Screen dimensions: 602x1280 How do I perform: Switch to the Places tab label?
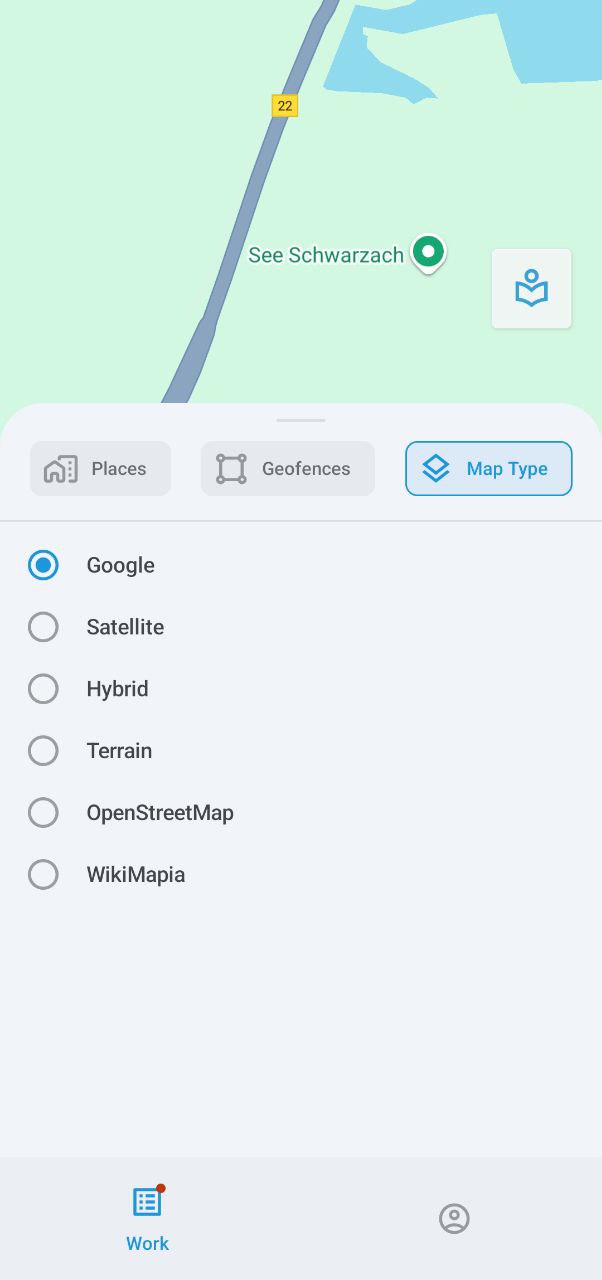pyautogui.click(x=119, y=468)
